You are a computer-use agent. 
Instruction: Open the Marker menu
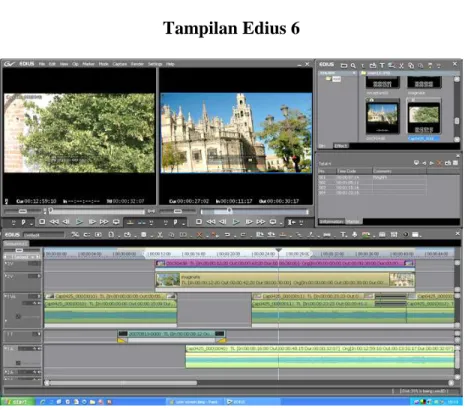tap(88, 64)
